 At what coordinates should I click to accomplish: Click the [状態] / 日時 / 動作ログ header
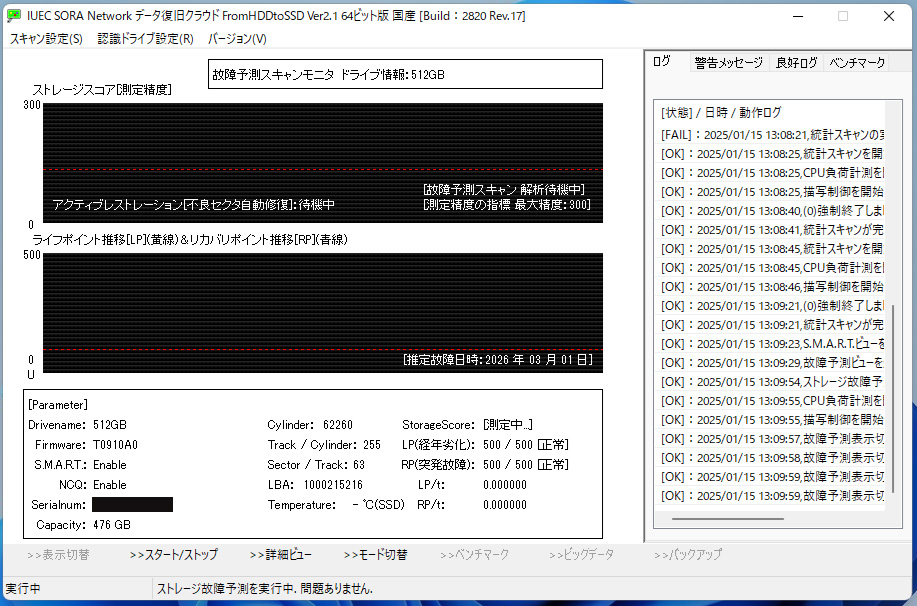point(721,112)
